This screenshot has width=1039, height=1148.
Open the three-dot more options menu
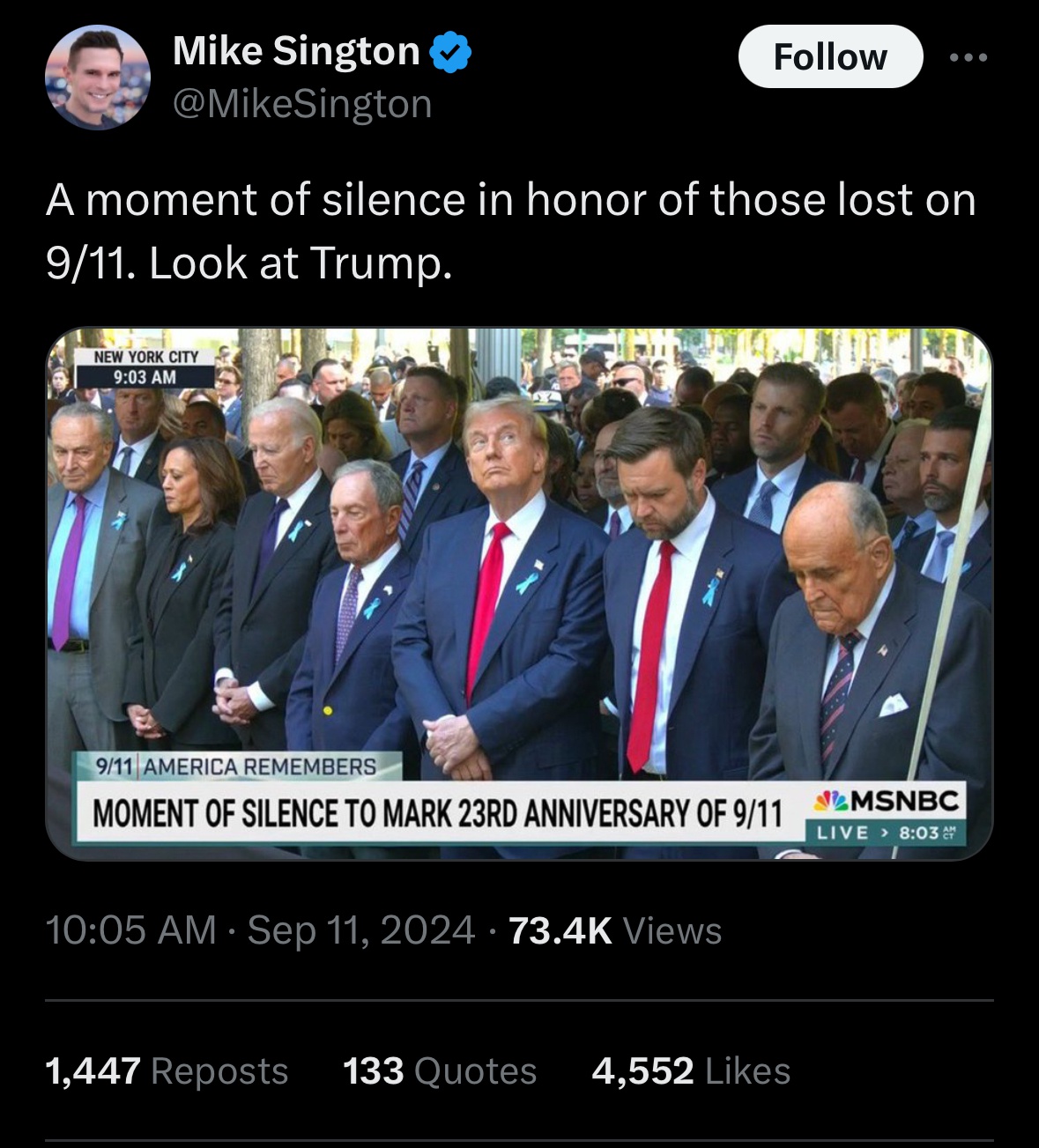[x=969, y=58]
